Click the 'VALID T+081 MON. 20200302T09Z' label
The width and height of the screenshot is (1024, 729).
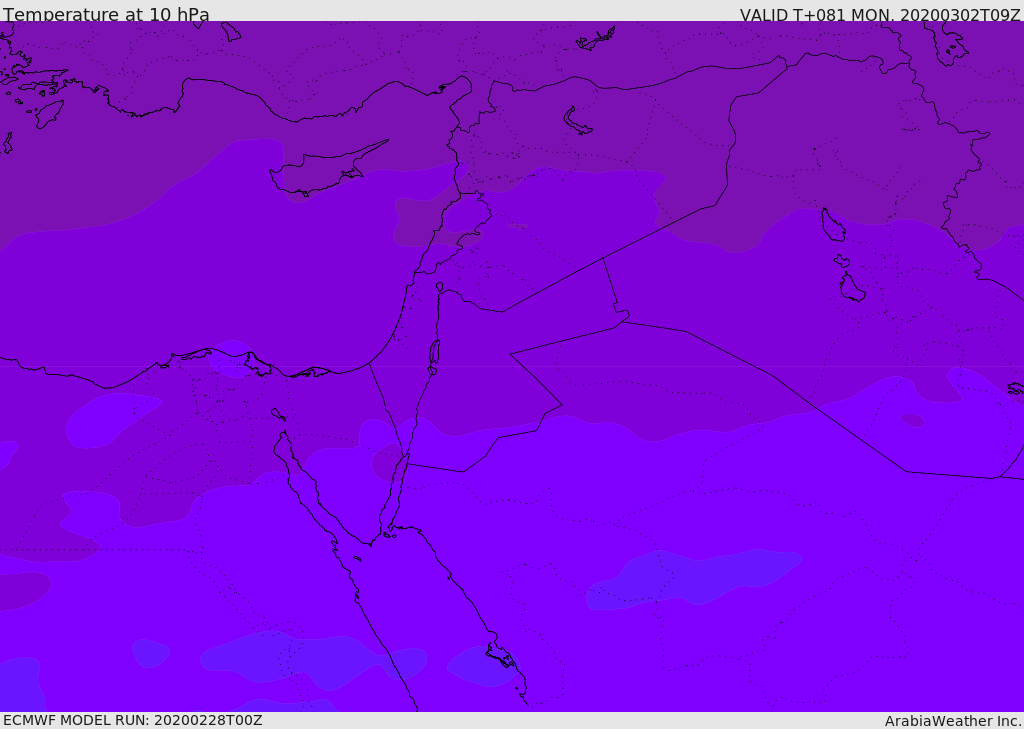pyautogui.click(x=880, y=15)
